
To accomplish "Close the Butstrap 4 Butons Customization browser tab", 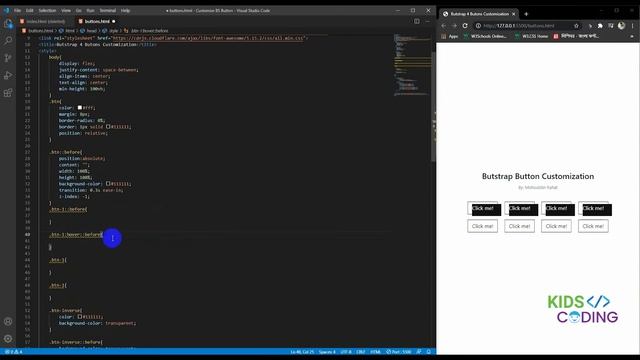I will tap(513, 14).
